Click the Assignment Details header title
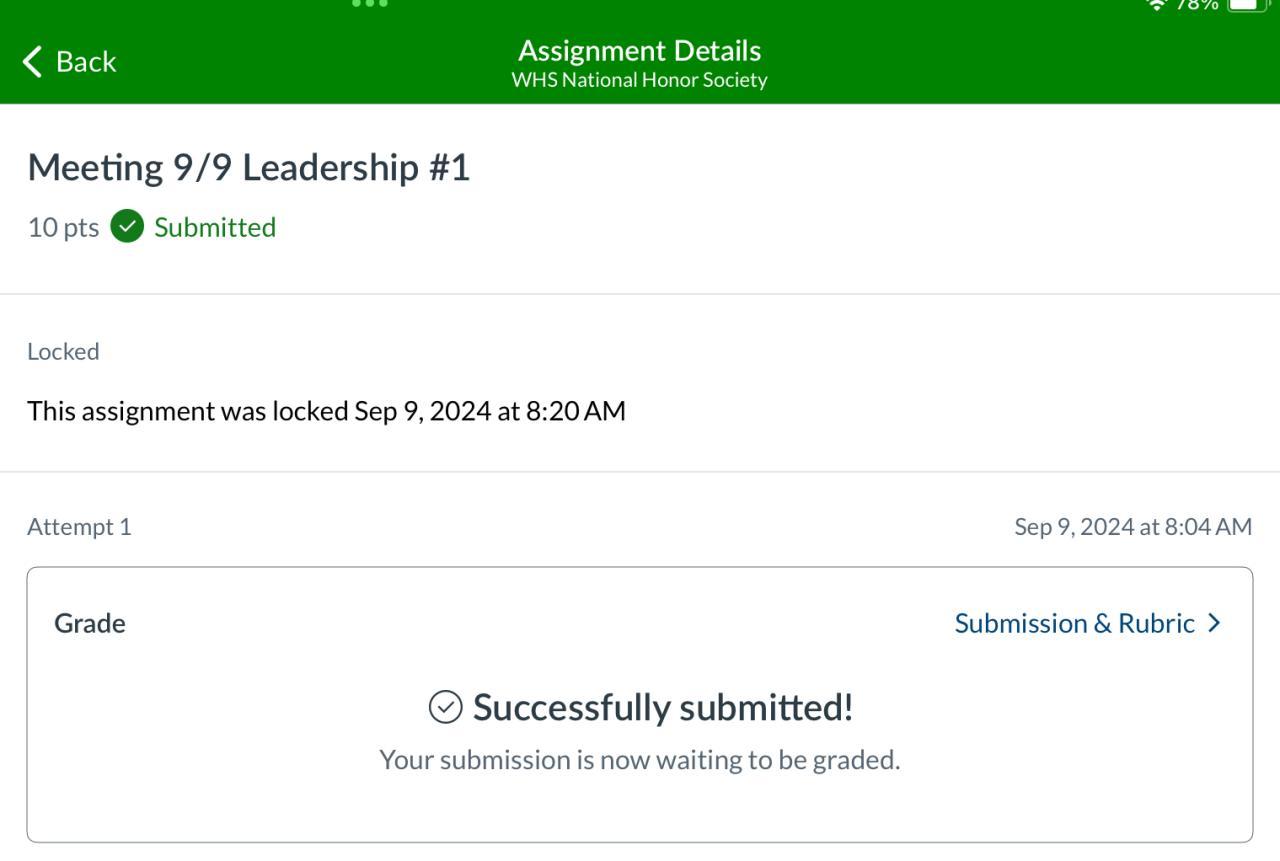This screenshot has width=1280, height=861. coord(639,51)
